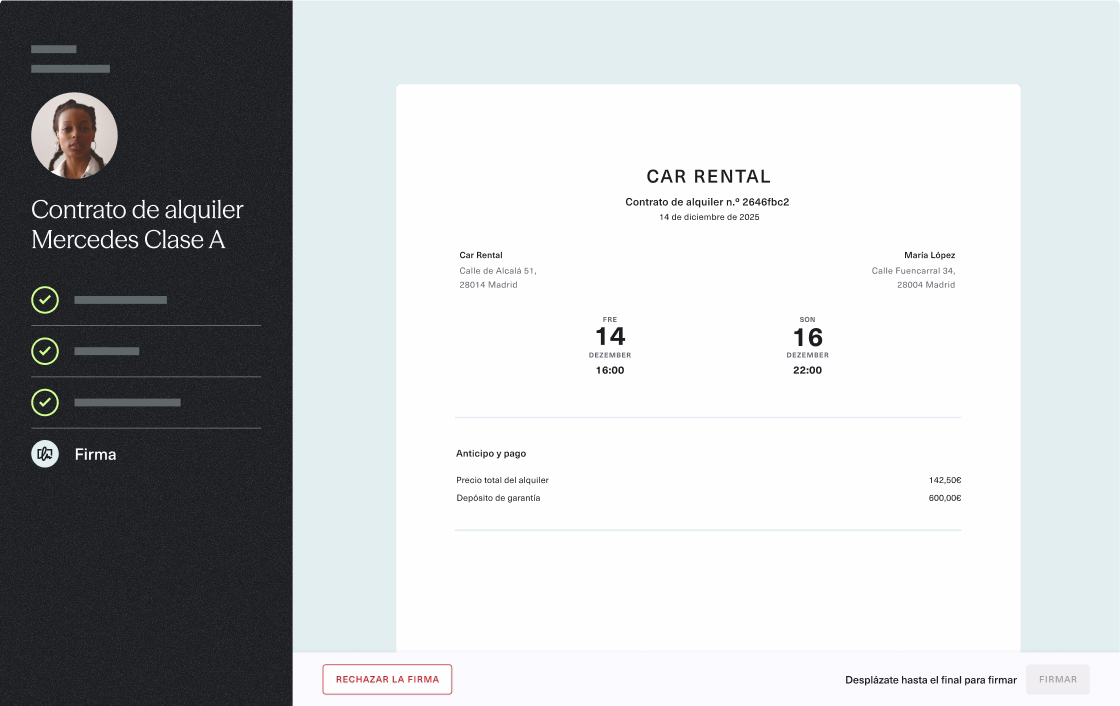Click the third completed step checkmark icon
1120x706 pixels.
pos(45,402)
